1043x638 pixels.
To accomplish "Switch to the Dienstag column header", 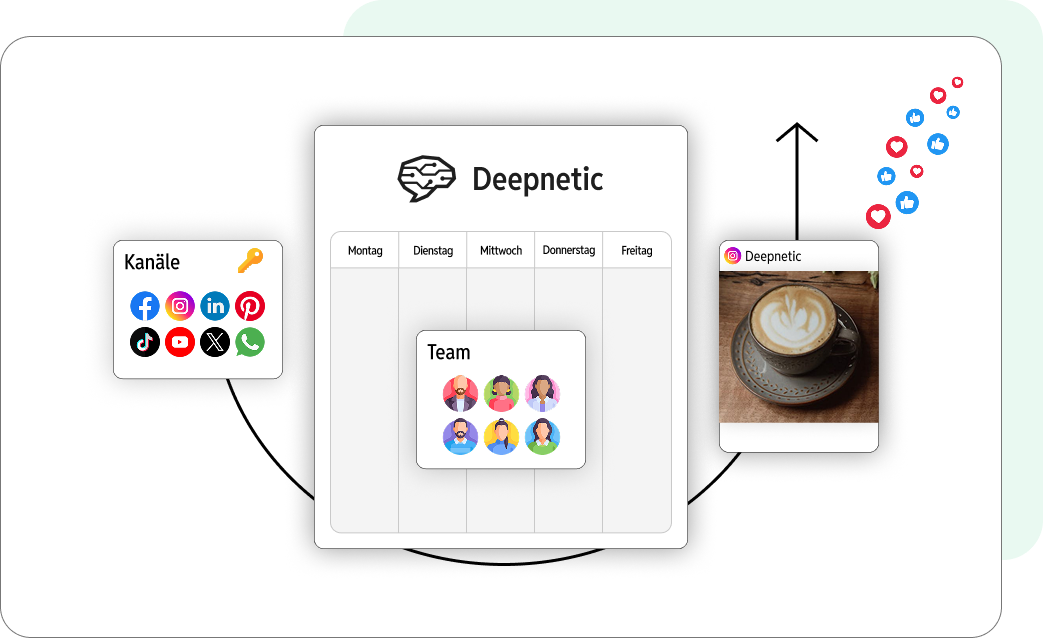I will tap(433, 251).
